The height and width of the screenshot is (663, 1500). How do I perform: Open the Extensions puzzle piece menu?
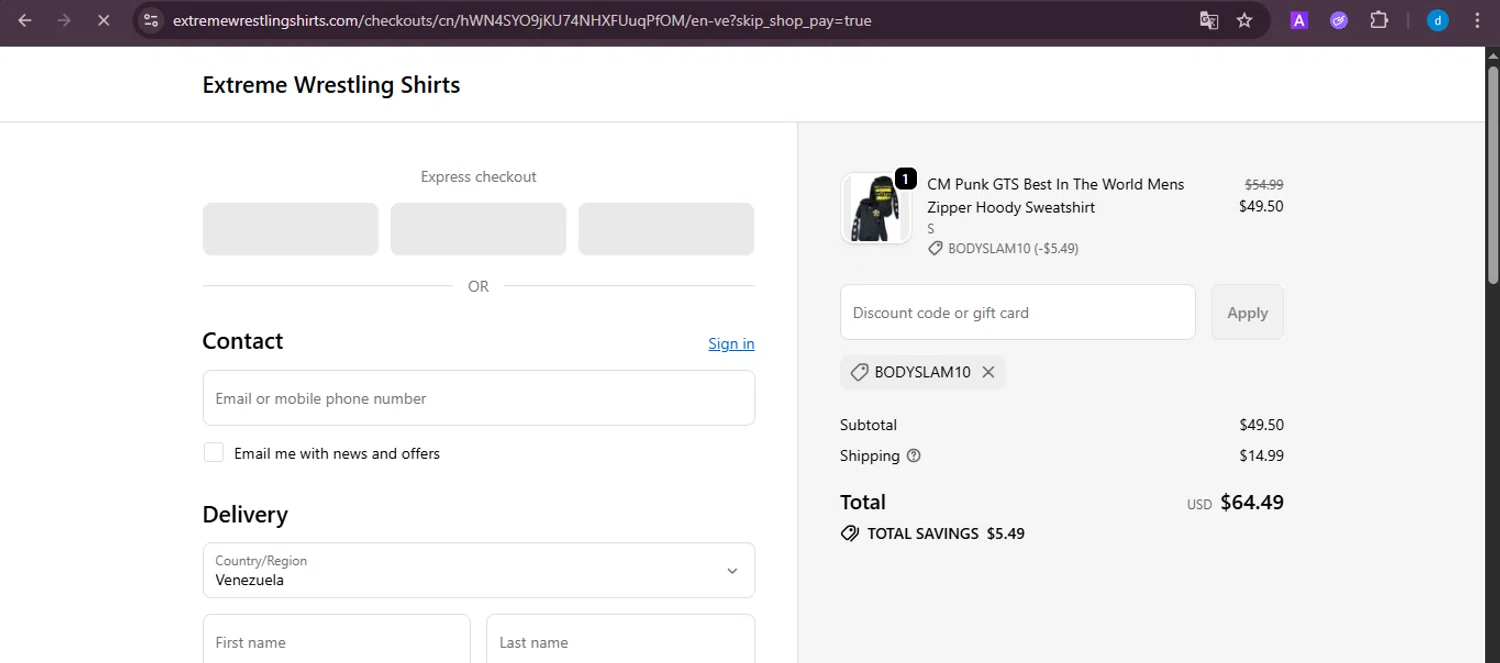1379,20
